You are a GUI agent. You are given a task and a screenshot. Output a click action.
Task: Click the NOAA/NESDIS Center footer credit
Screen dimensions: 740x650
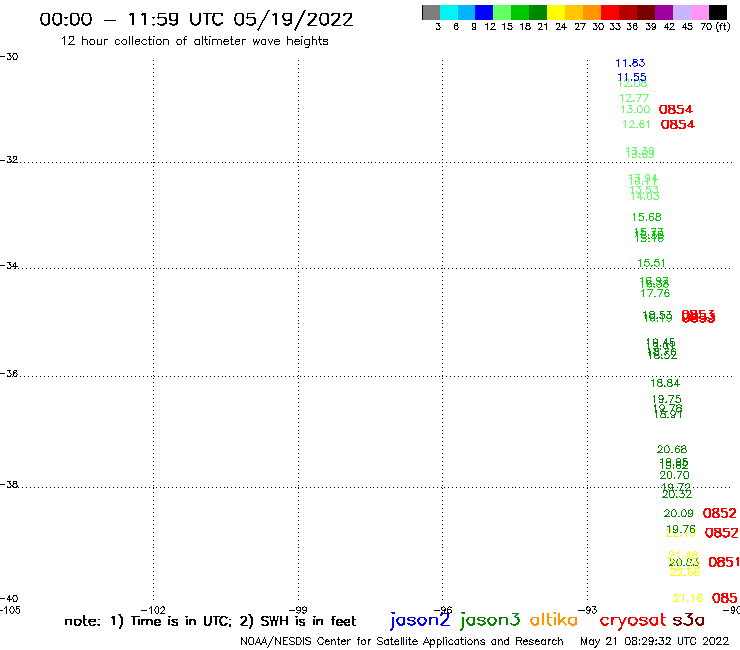click(402, 641)
